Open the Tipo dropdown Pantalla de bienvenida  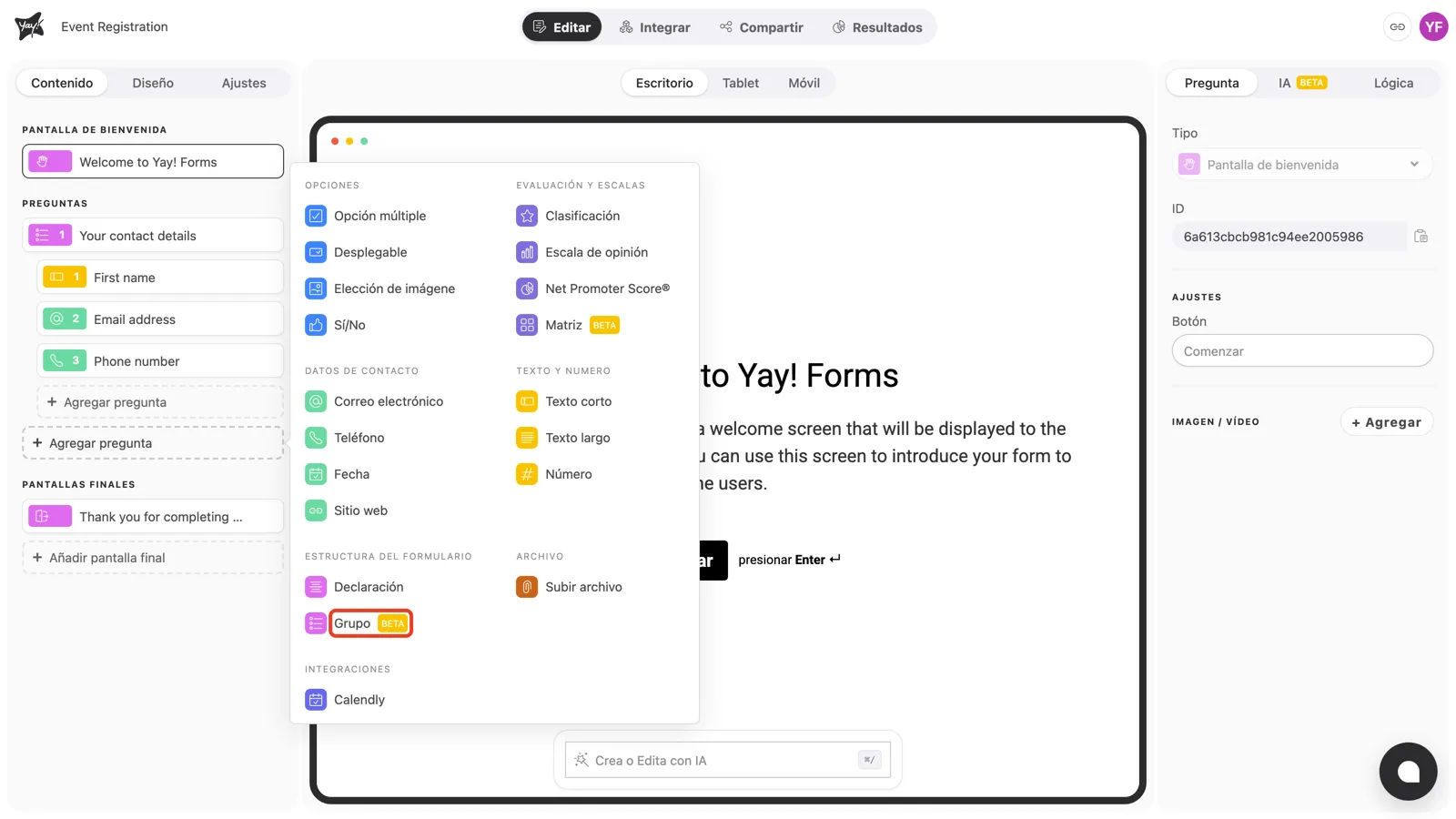pyautogui.click(x=1302, y=165)
